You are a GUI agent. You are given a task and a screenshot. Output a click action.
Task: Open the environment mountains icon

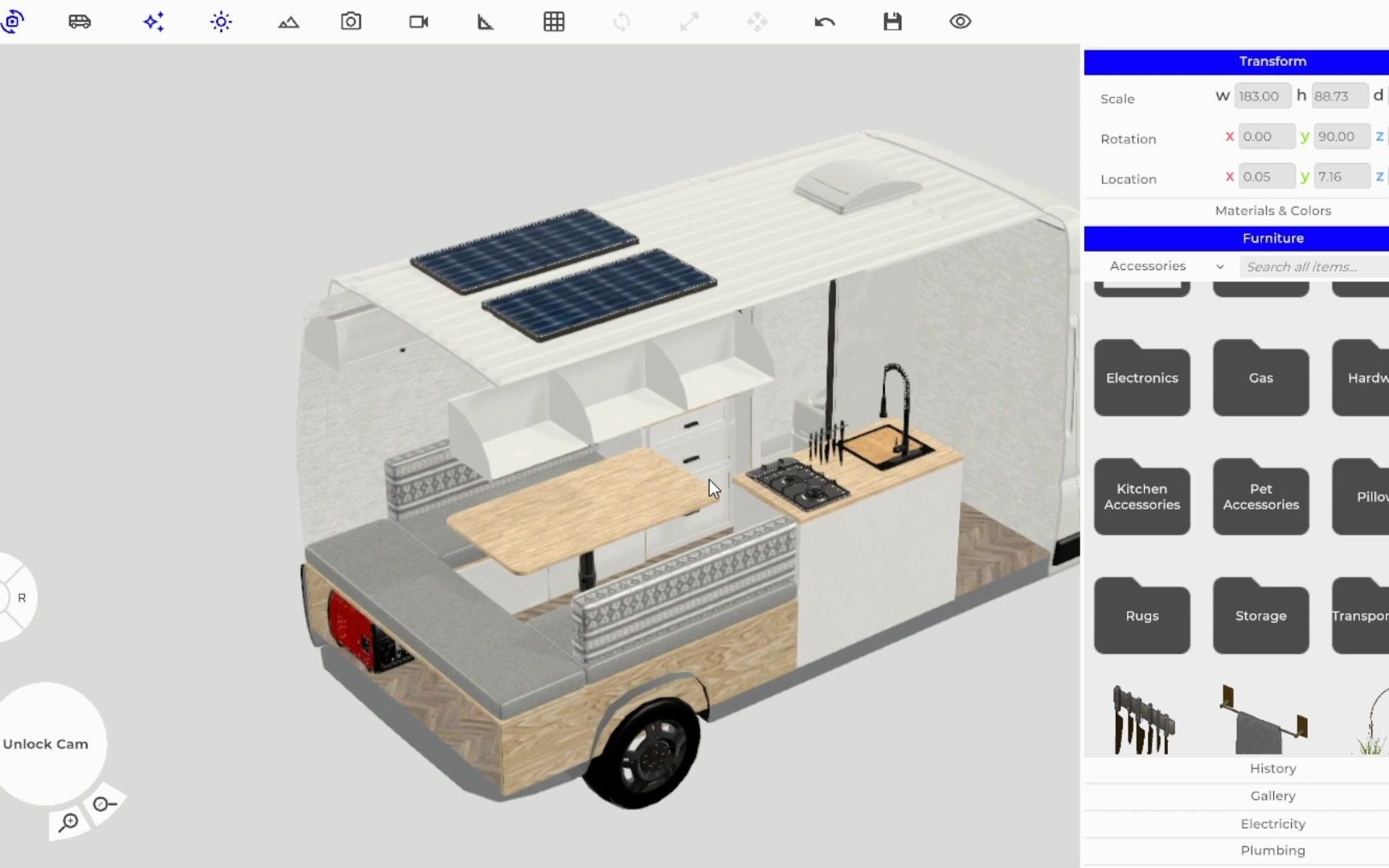288,22
